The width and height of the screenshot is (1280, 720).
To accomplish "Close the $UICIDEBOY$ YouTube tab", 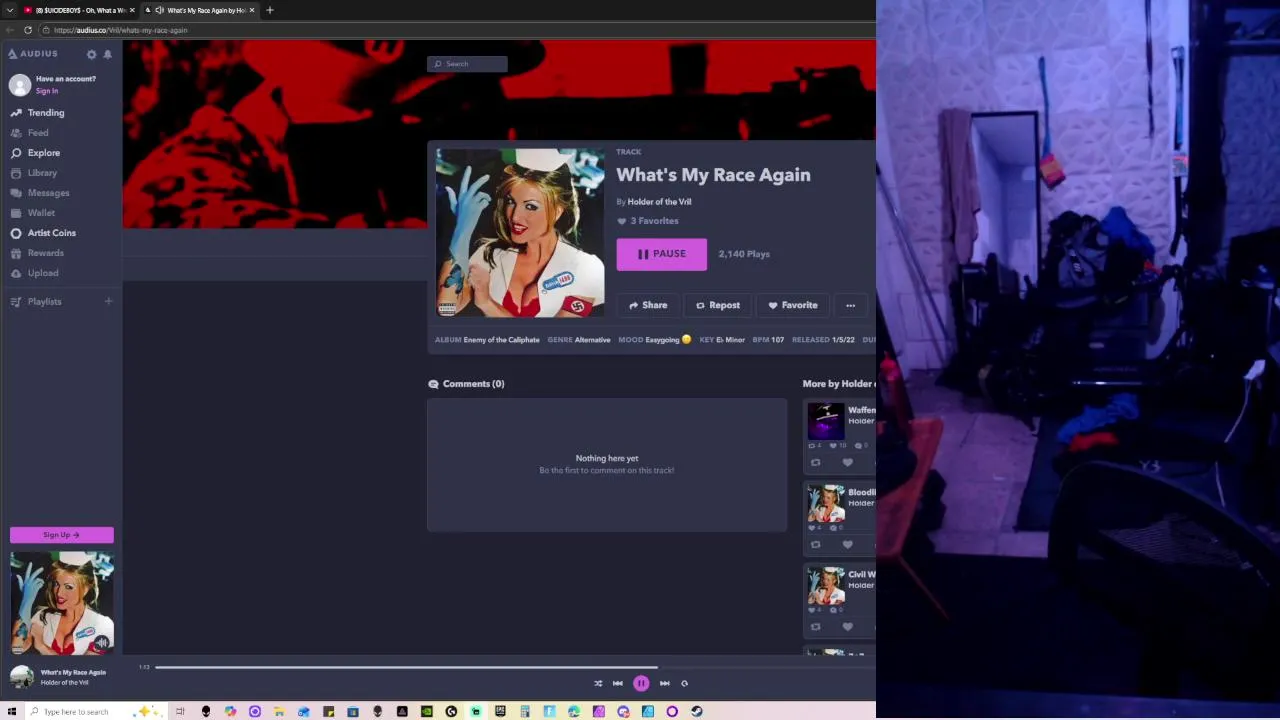I will click(x=132, y=10).
